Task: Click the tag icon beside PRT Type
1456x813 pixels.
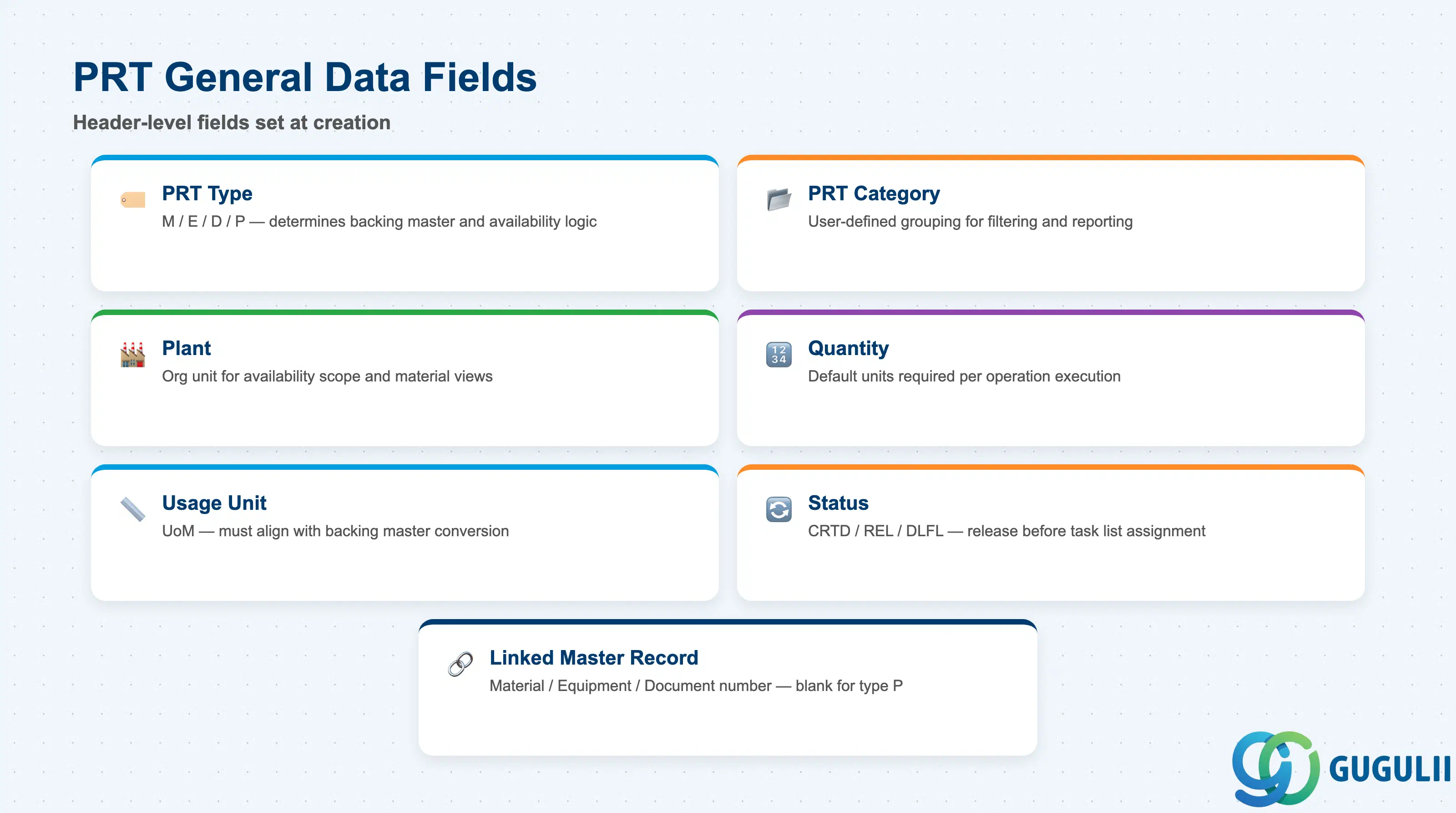Action: tap(133, 199)
